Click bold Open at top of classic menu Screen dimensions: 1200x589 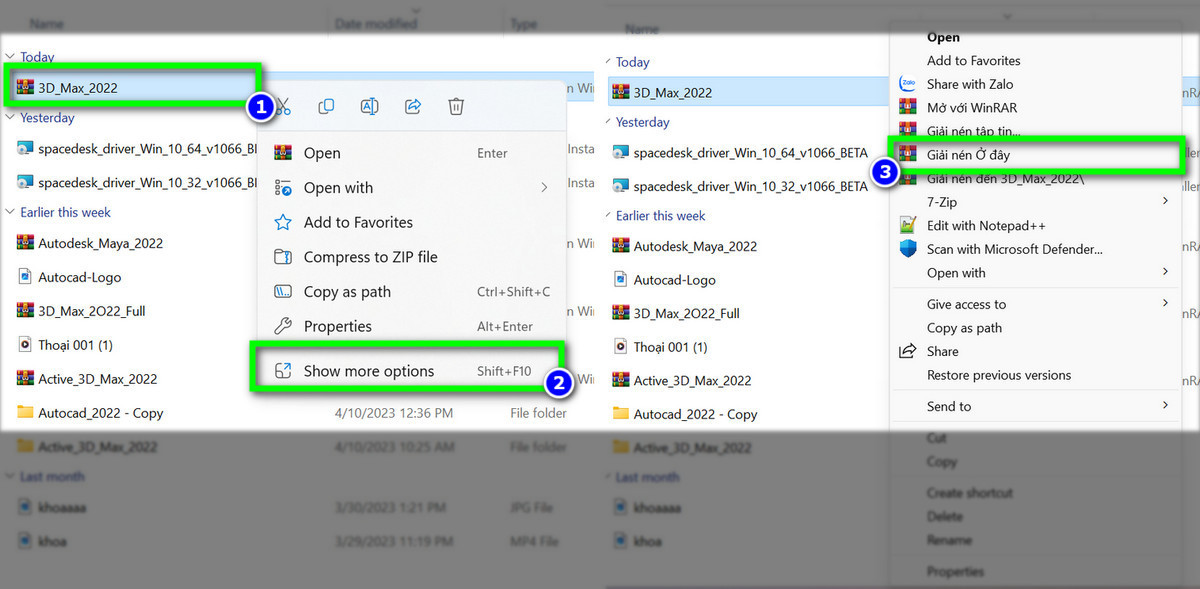click(x=943, y=37)
